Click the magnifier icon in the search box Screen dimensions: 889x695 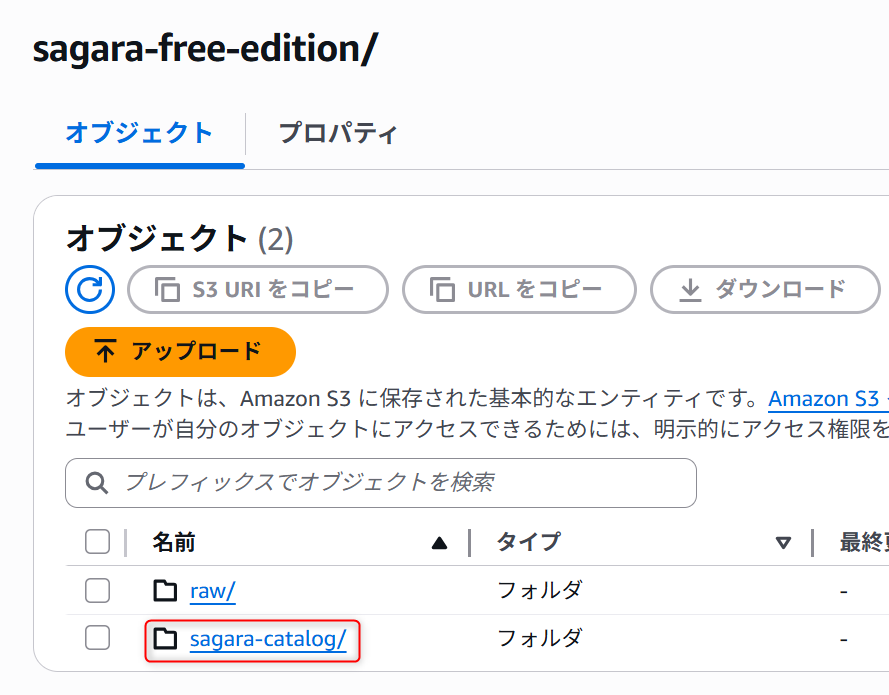click(96, 483)
